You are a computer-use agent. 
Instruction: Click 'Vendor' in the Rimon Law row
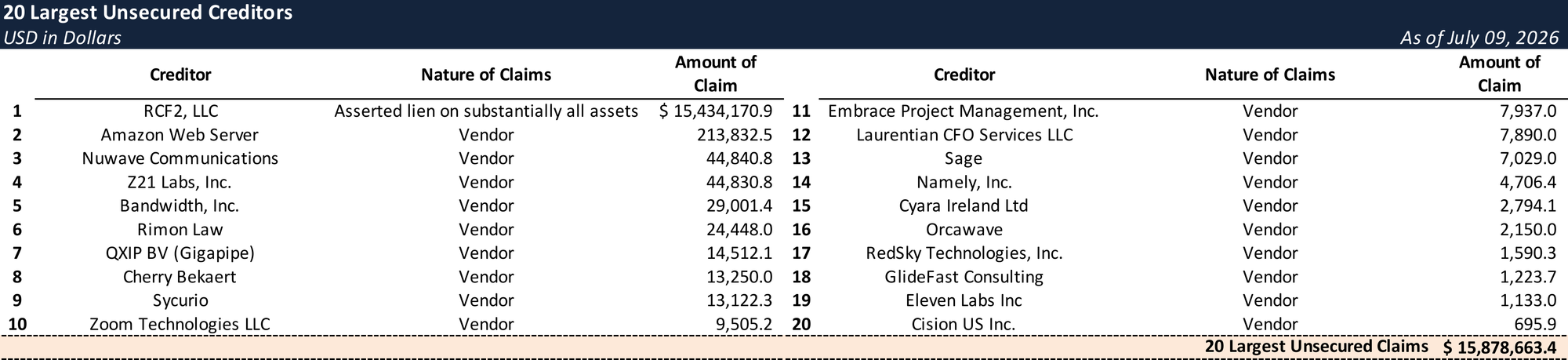point(486,230)
